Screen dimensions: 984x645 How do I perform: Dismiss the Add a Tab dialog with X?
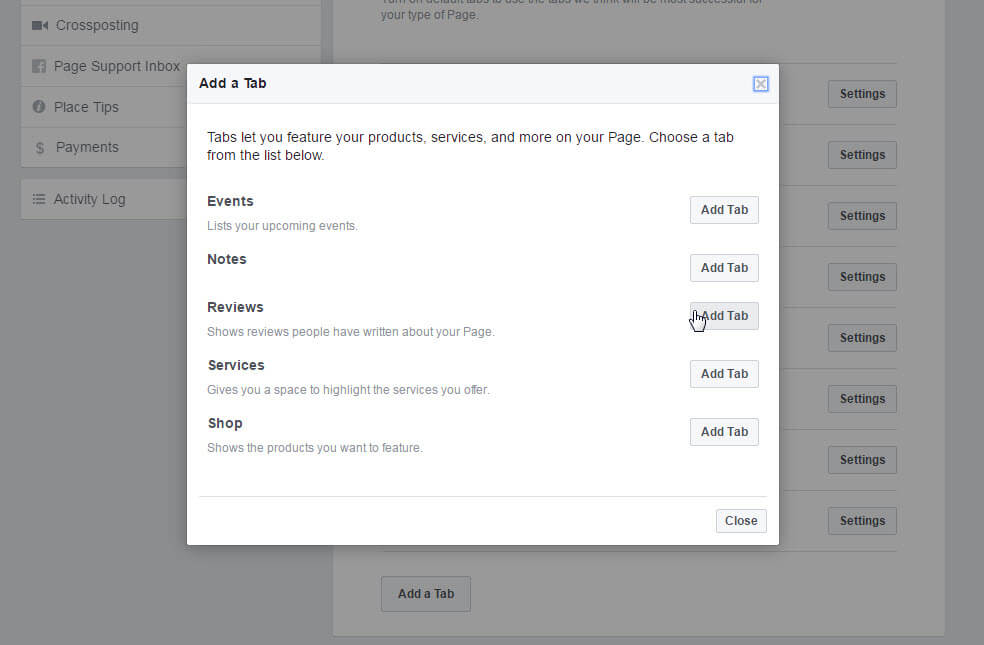point(761,84)
